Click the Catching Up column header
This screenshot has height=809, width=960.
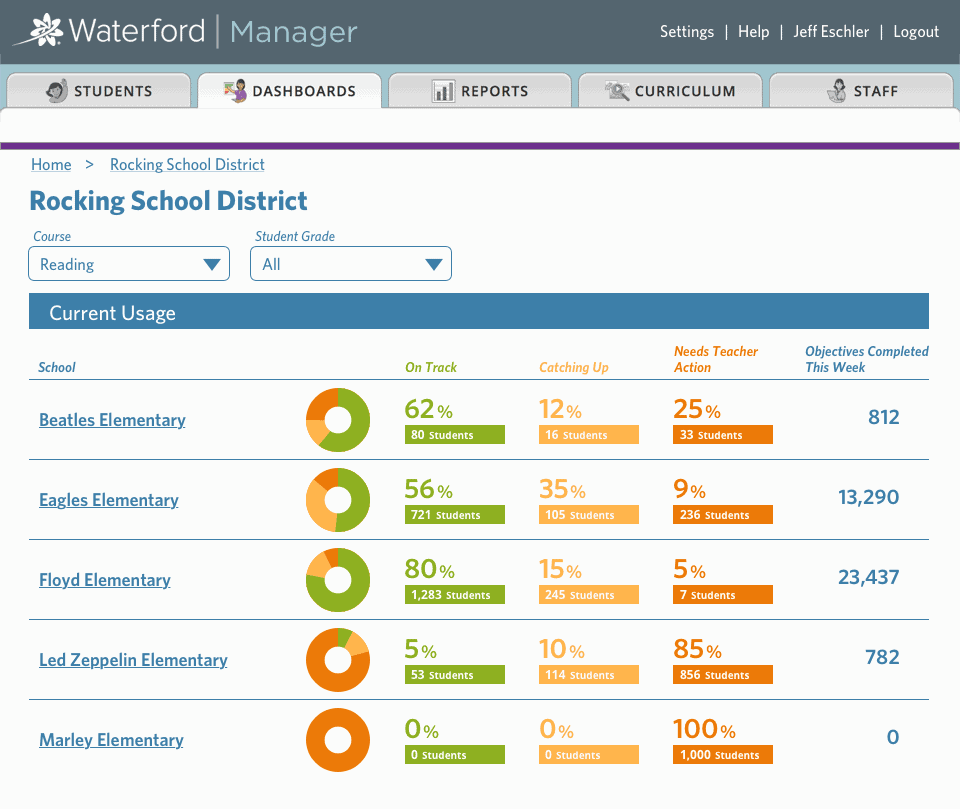pos(574,367)
